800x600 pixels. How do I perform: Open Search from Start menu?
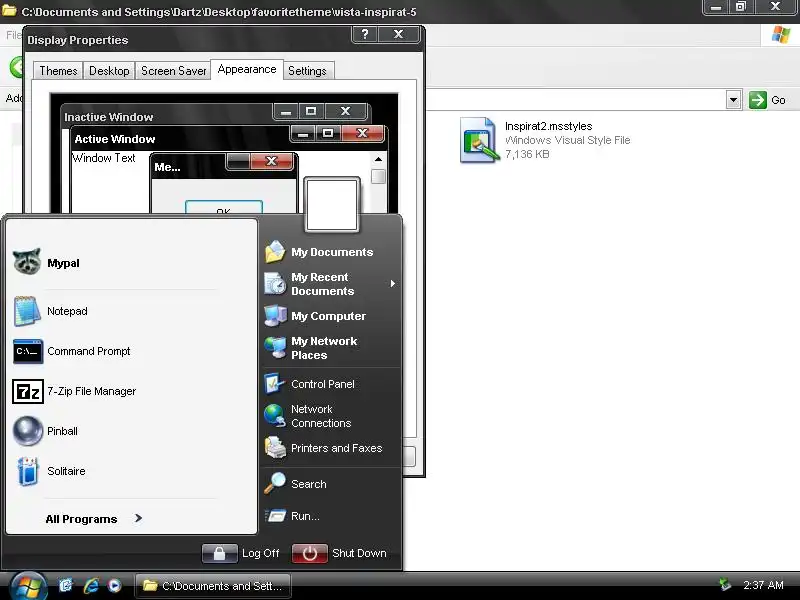tap(295, 484)
